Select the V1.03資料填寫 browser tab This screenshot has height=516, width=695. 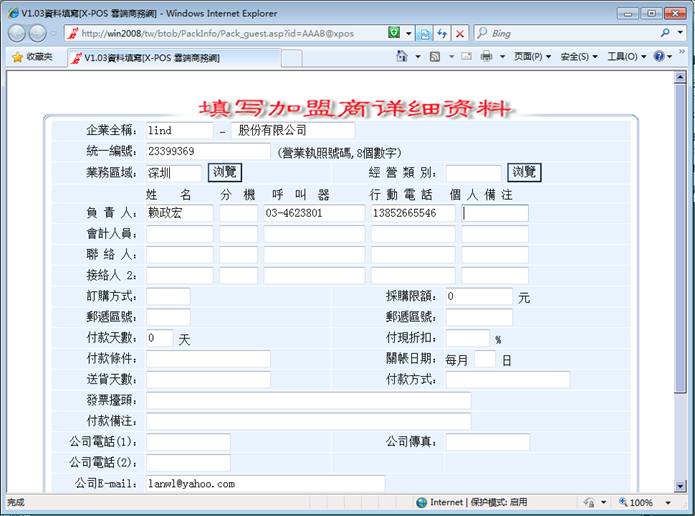150,57
